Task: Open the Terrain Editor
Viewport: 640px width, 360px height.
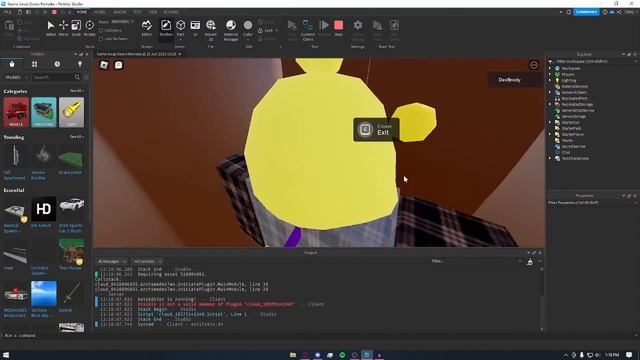Action: click(147, 28)
